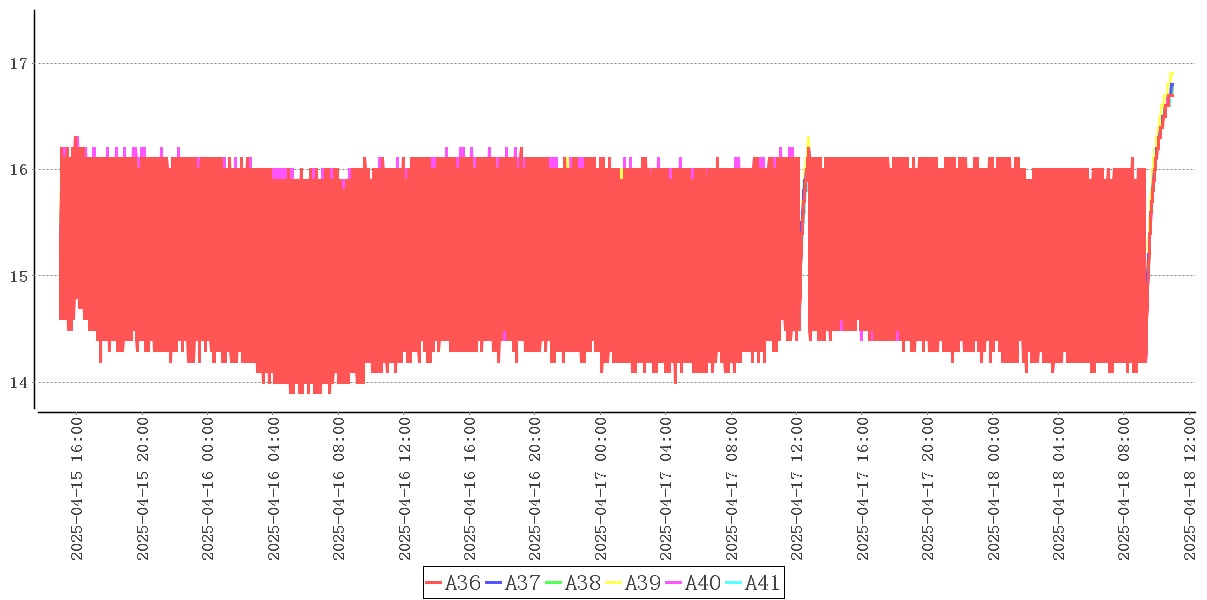This screenshot has height=600, width=1207.
Task: Click the magenta A40 legend color line
Action: (674, 583)
